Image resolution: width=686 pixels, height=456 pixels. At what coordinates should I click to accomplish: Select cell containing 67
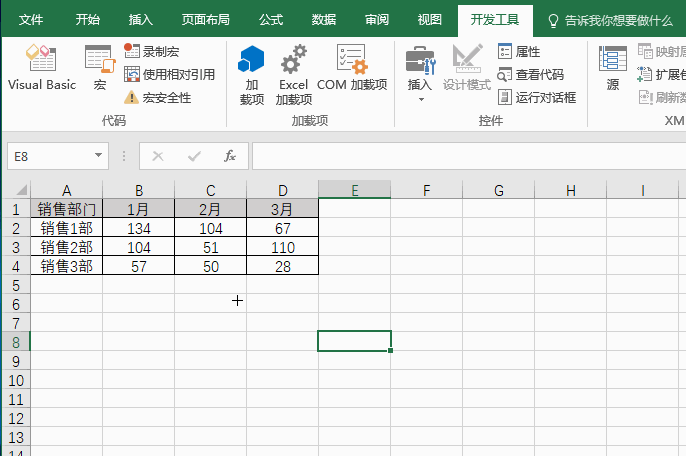click(283, 228)
